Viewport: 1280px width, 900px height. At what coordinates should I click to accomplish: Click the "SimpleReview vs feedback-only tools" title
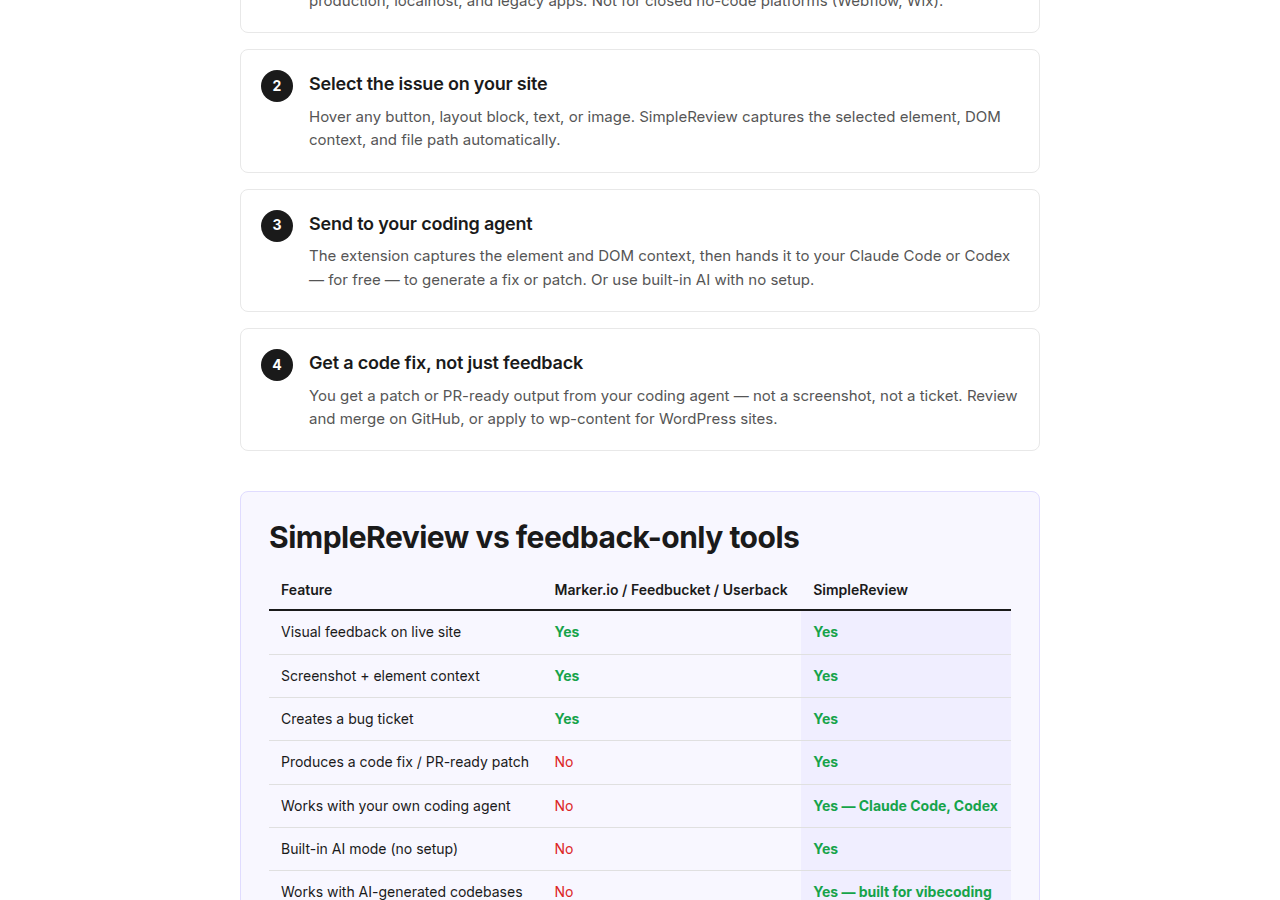coord(534,537)
